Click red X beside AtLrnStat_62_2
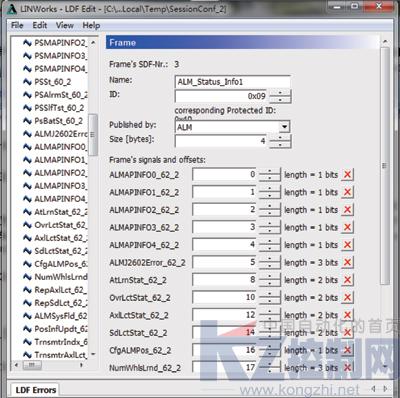Screen dimensions: 400x398 347,280
